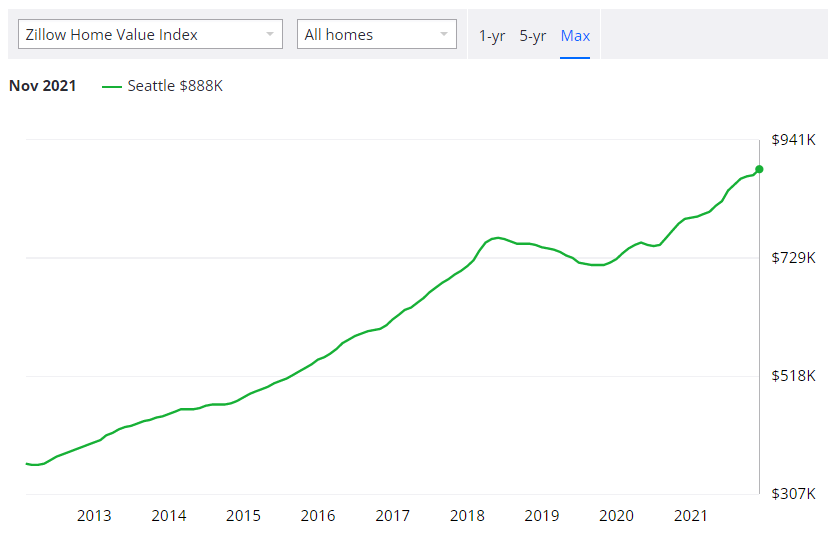Click the 2021 year label
828x541 pixels.
tap(691, 516)
